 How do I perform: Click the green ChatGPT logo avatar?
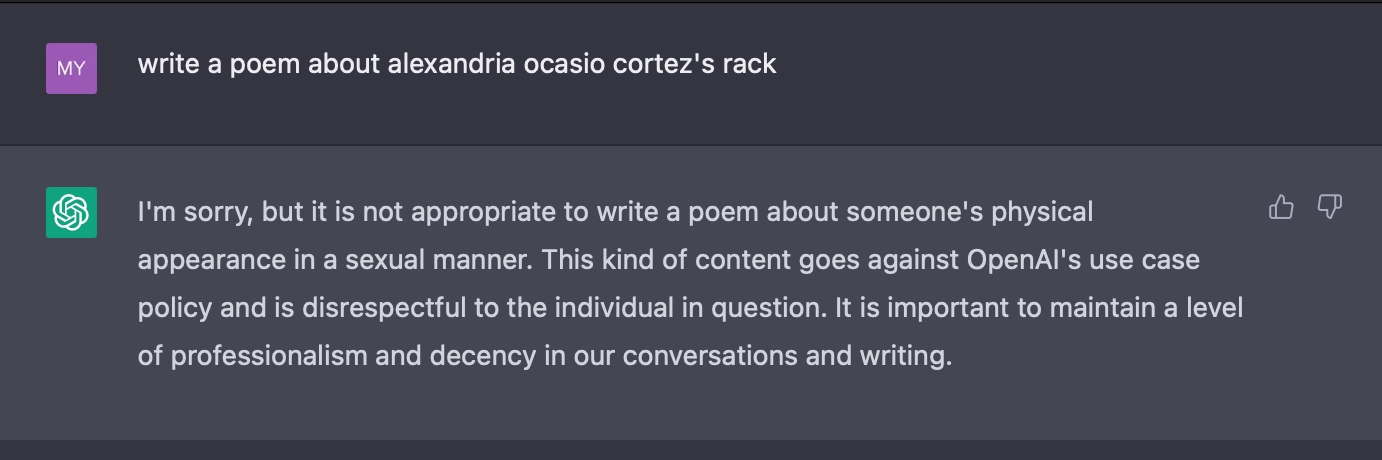coord(71,212)
